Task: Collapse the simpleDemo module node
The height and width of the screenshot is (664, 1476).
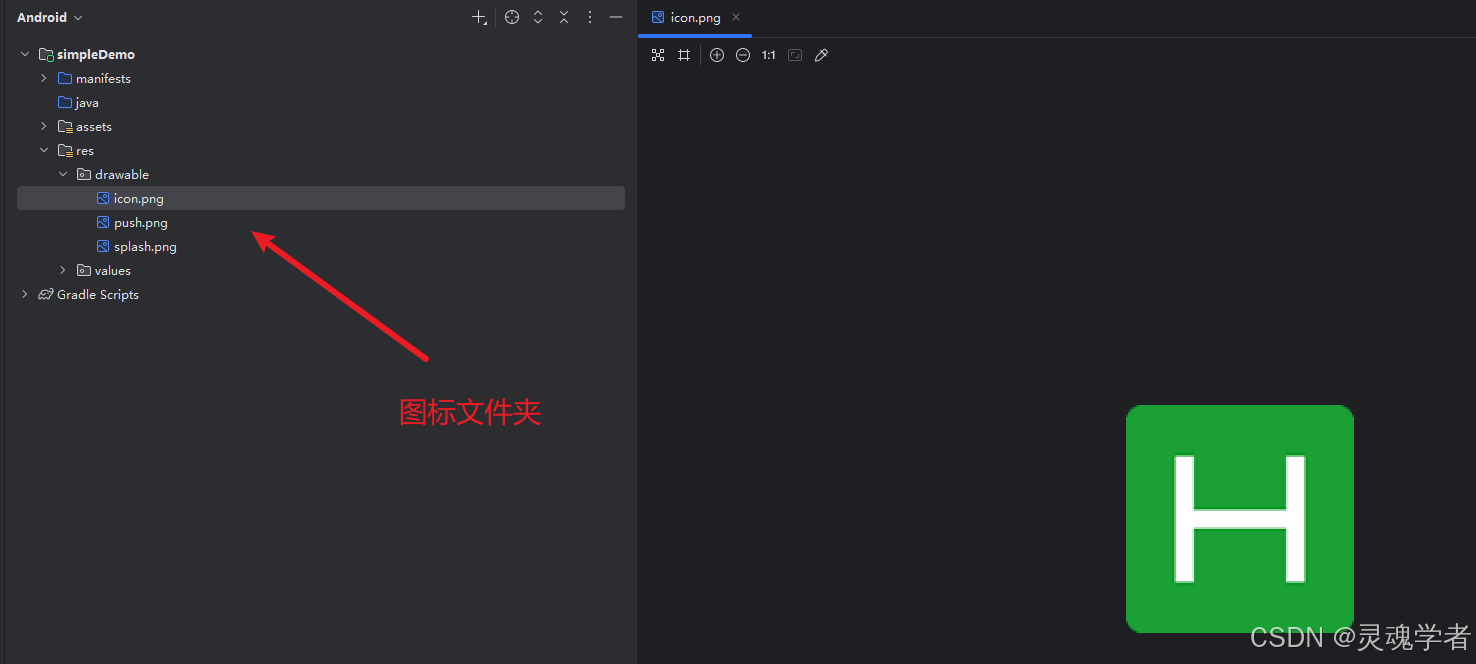Action: 25,54
